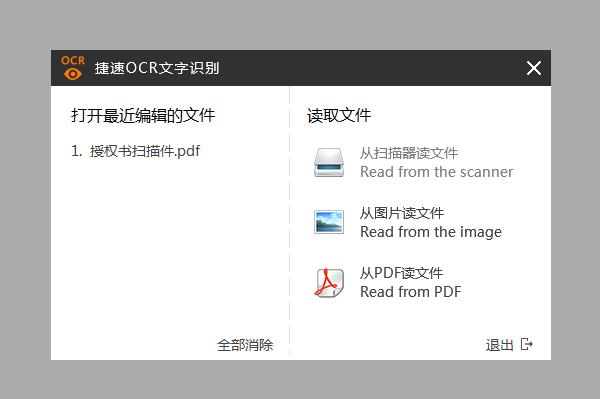Choose Read from PDF text
Image resolution: width=600 pixels, height=399 pixels.
coord(411,292)
